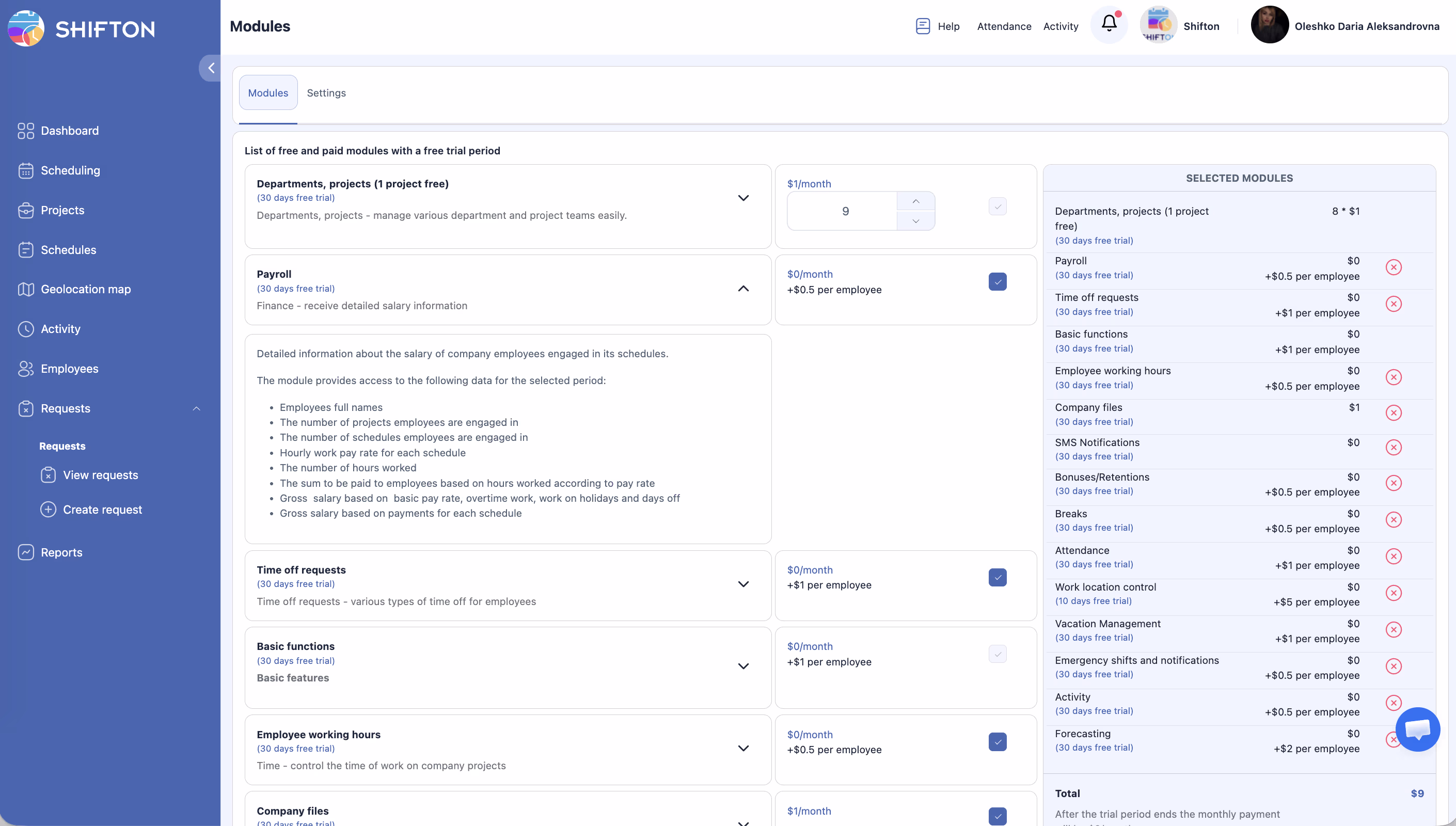Toggle the Time off requests checkbox

(997, 578)
